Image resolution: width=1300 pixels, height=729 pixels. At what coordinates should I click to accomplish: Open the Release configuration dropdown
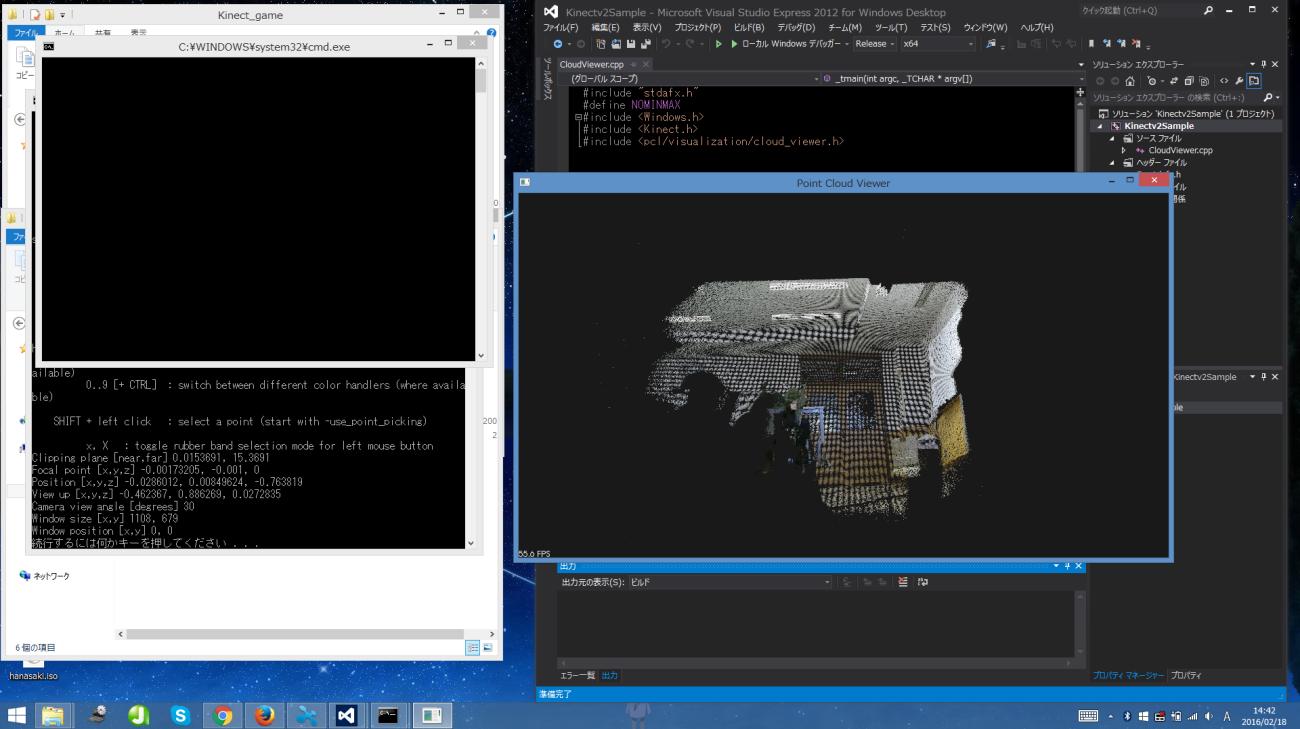pyautogui.click(x=874, y=44)
